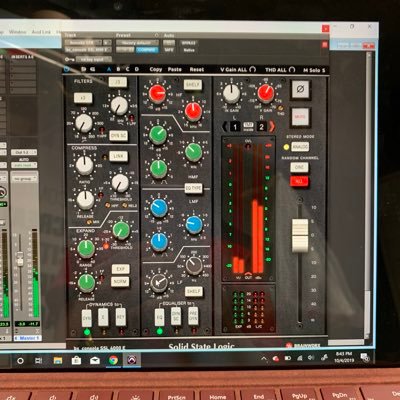Viewport: 400px width, 400px height.
Task: Click the white IN GAIN knob
Action: coord(231,93)
